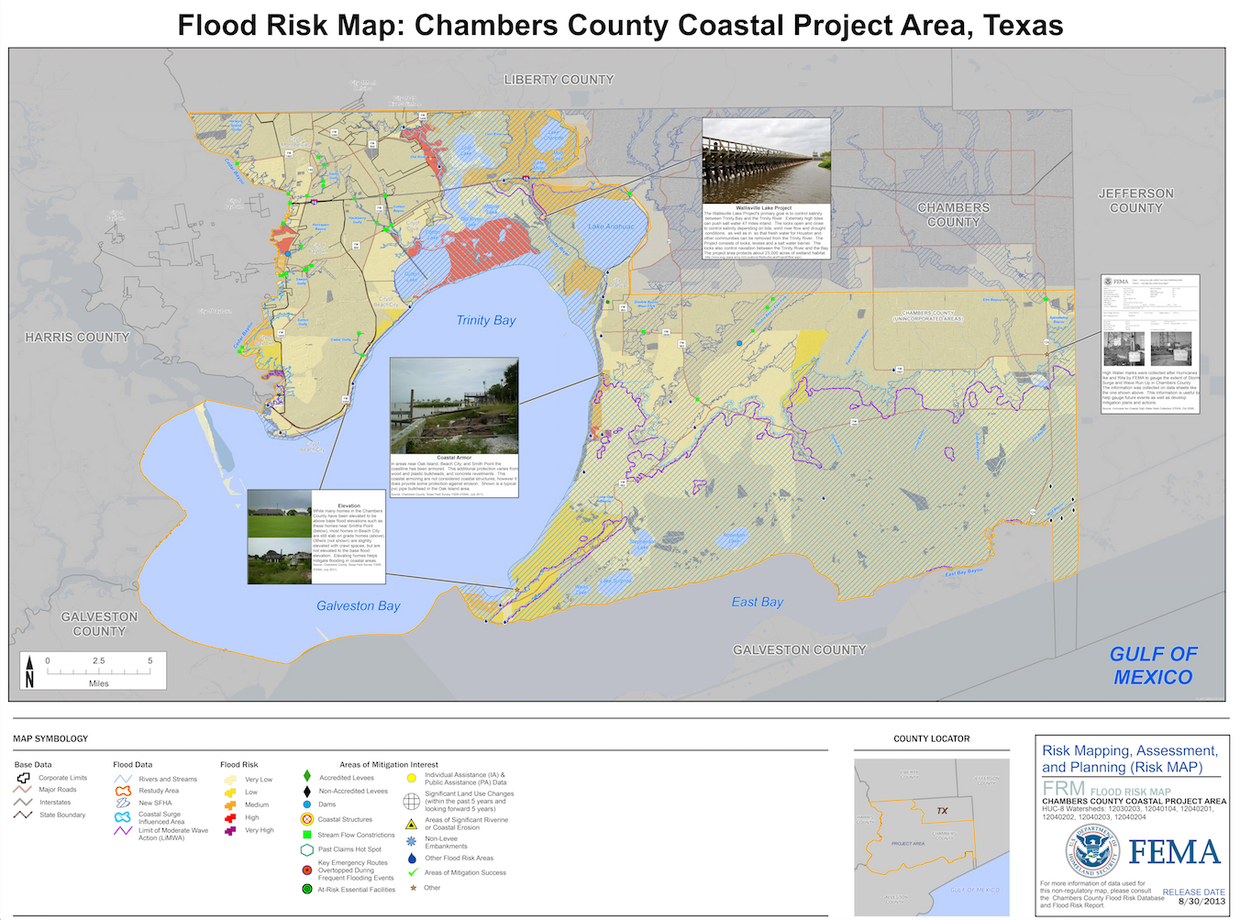Click the MAP SYMBOLOGY heading
Viewport: 1240px width, 920px height.
coord(51,739)
